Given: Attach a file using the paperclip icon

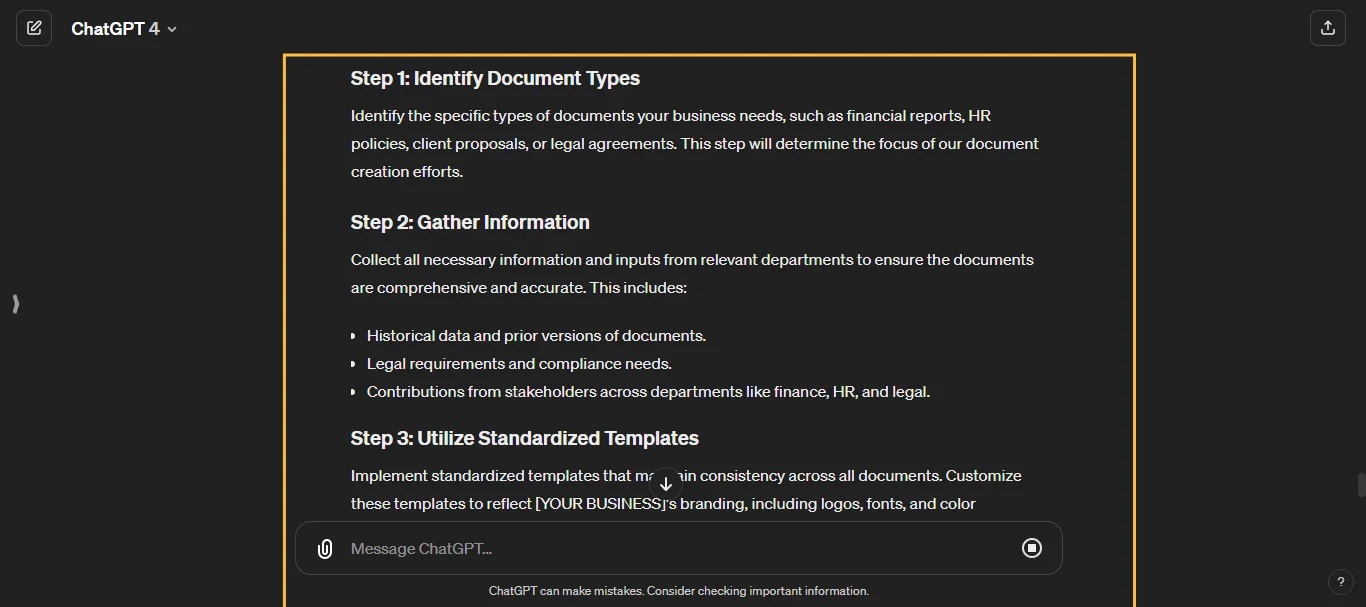Looking at the screenshot, I should (324, 548).
